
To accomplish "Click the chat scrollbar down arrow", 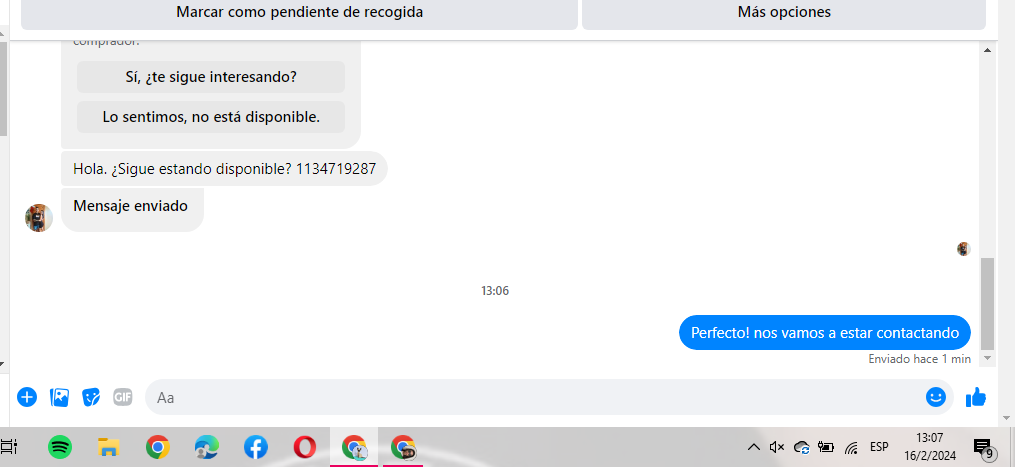I will pos(987,358).
